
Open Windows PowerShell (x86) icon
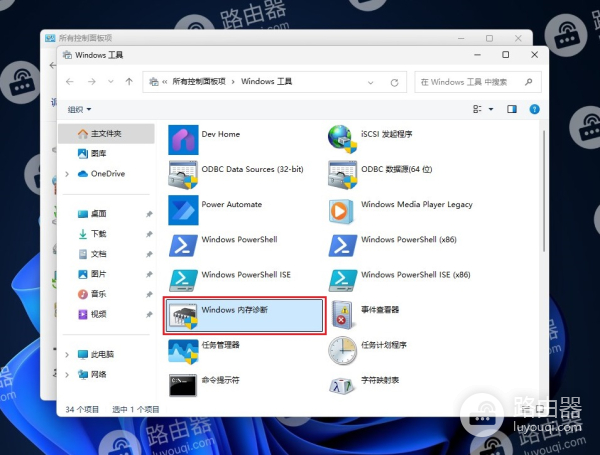[x=342, y=245]
